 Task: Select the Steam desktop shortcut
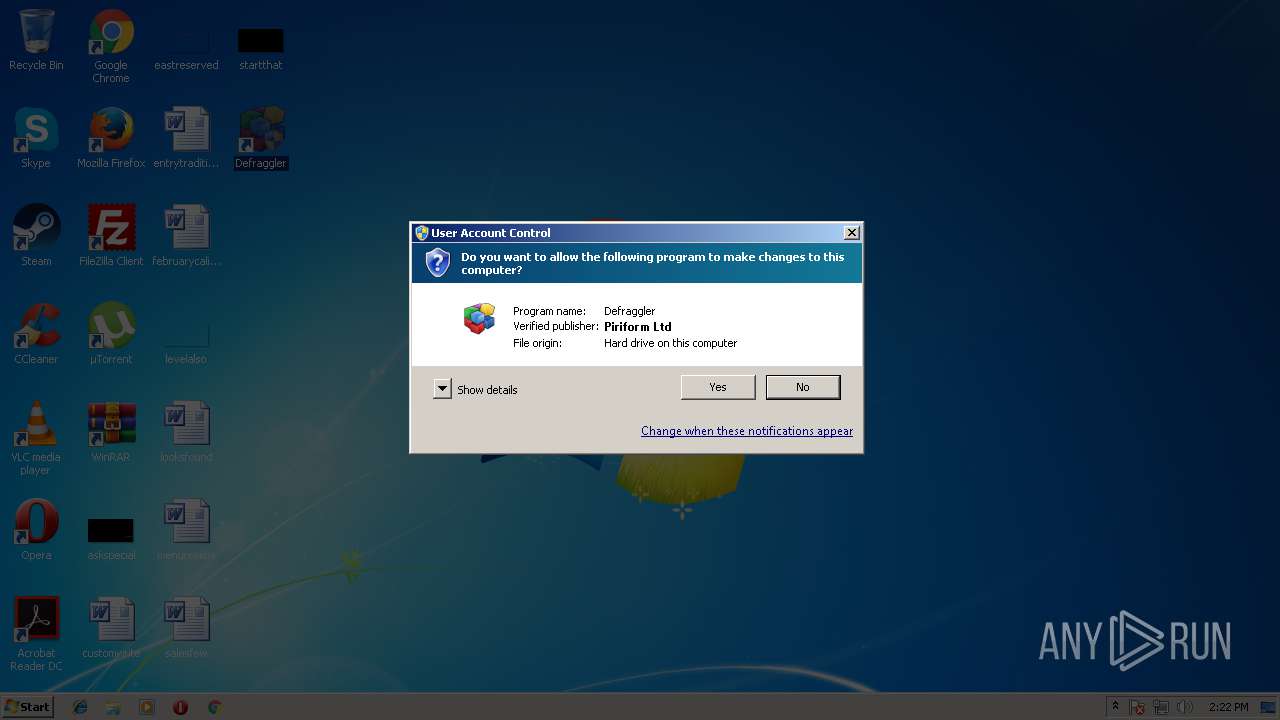click(x=36, y=236)
